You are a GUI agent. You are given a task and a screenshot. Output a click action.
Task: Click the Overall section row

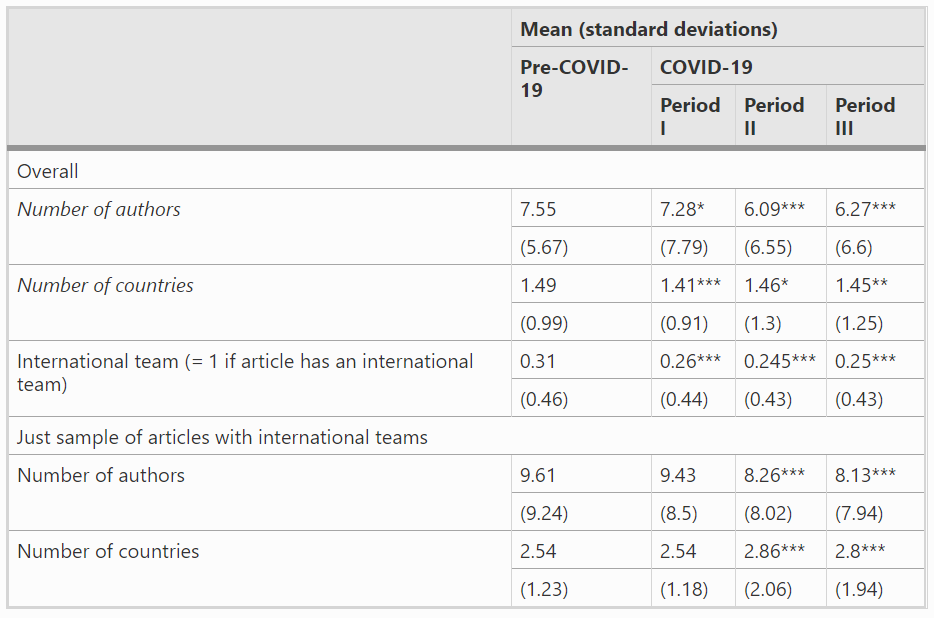pyautogui.click(x=48, y=171)
